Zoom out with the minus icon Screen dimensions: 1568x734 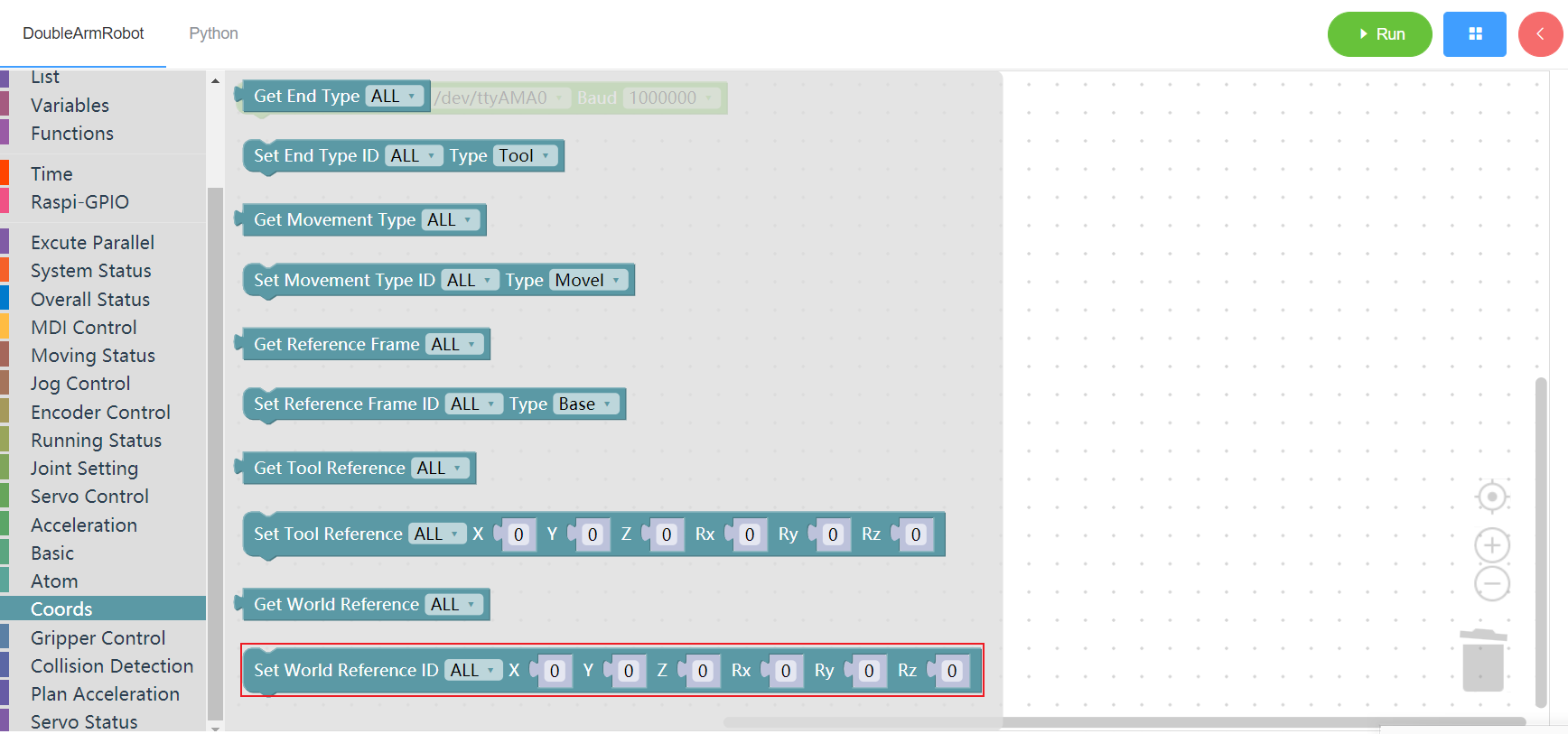(1492, 583)
